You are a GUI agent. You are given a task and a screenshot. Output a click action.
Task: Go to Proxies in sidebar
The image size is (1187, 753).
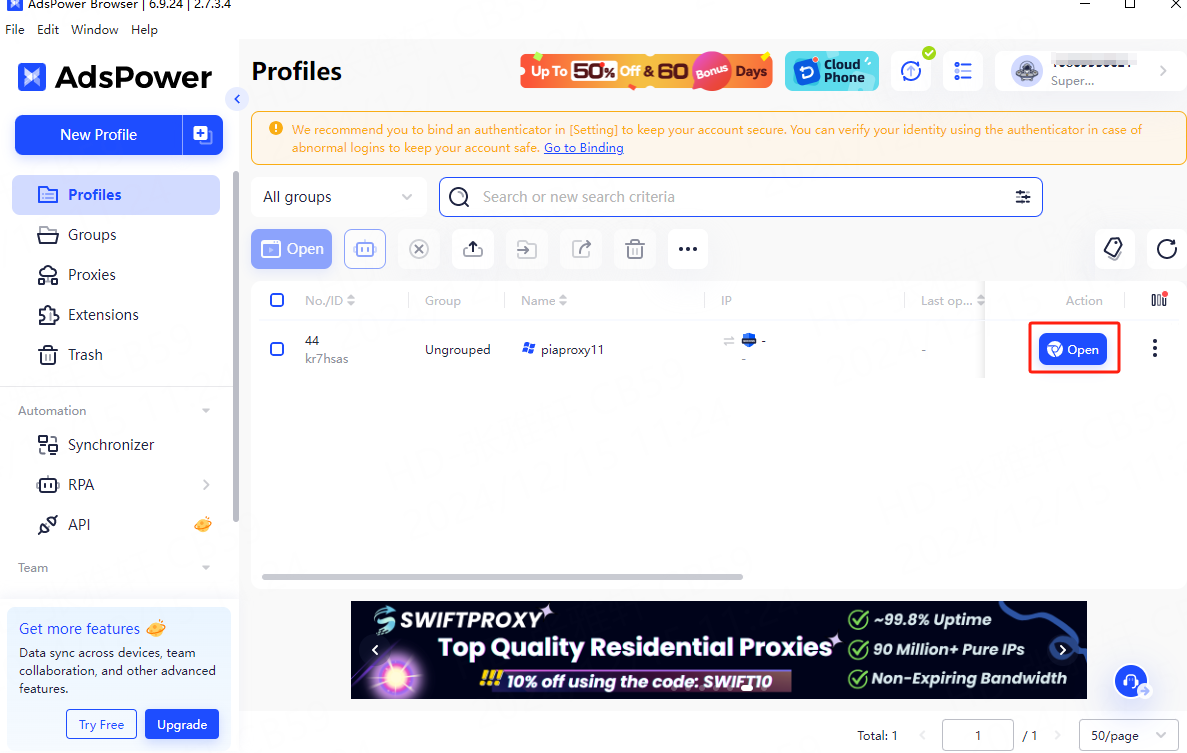(x=91, y=275)
